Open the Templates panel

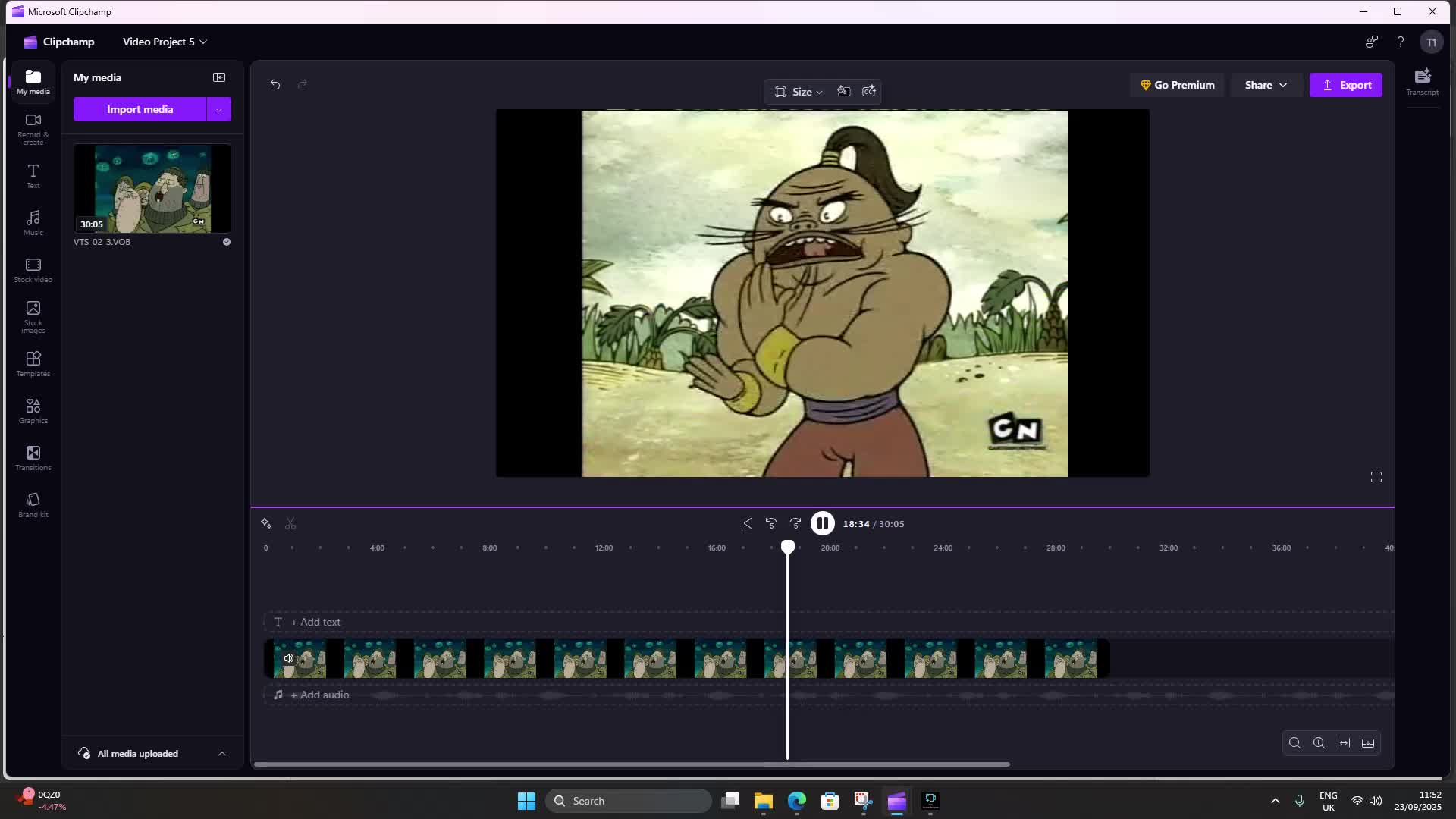33,364
